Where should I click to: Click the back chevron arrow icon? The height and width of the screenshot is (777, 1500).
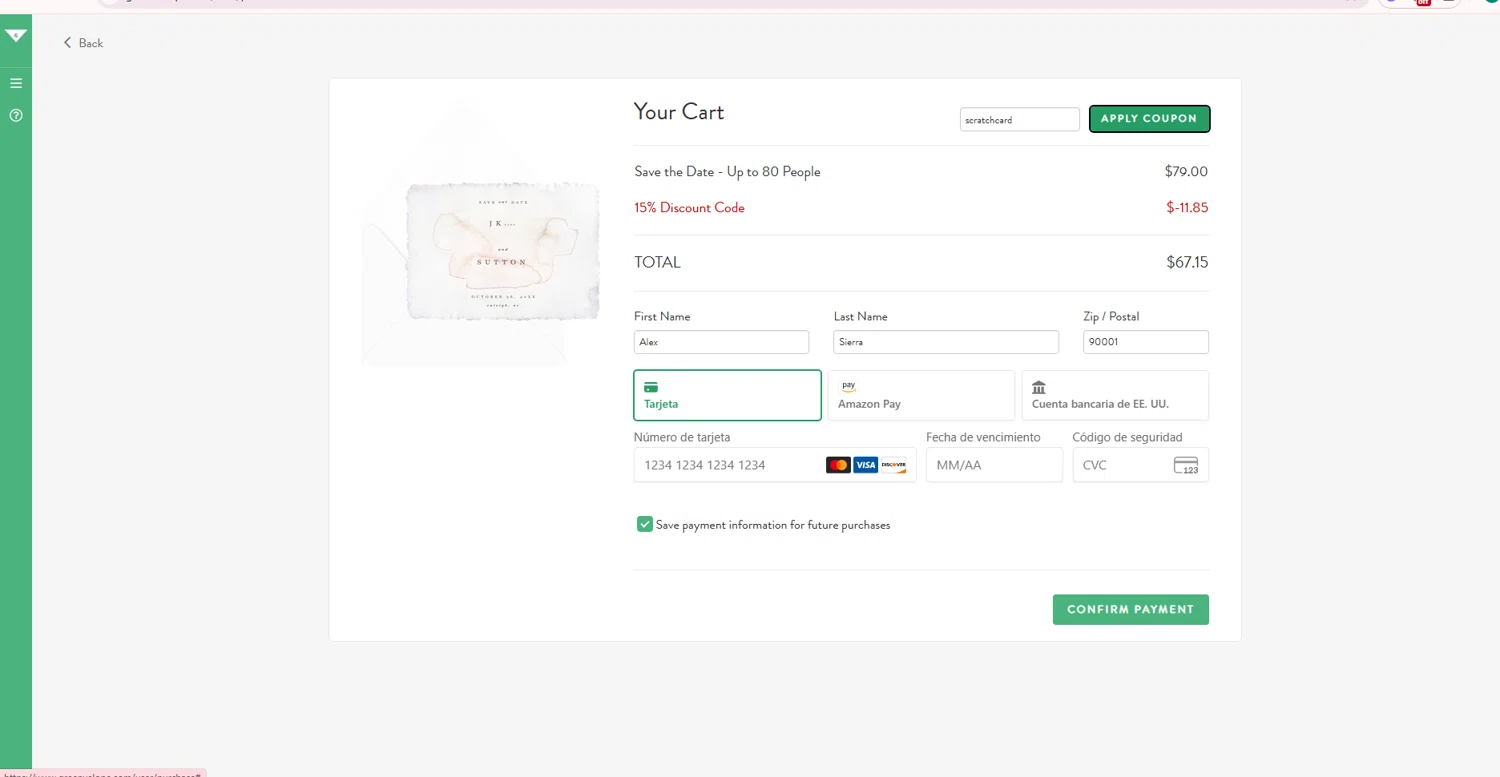(x=68, y=43)
